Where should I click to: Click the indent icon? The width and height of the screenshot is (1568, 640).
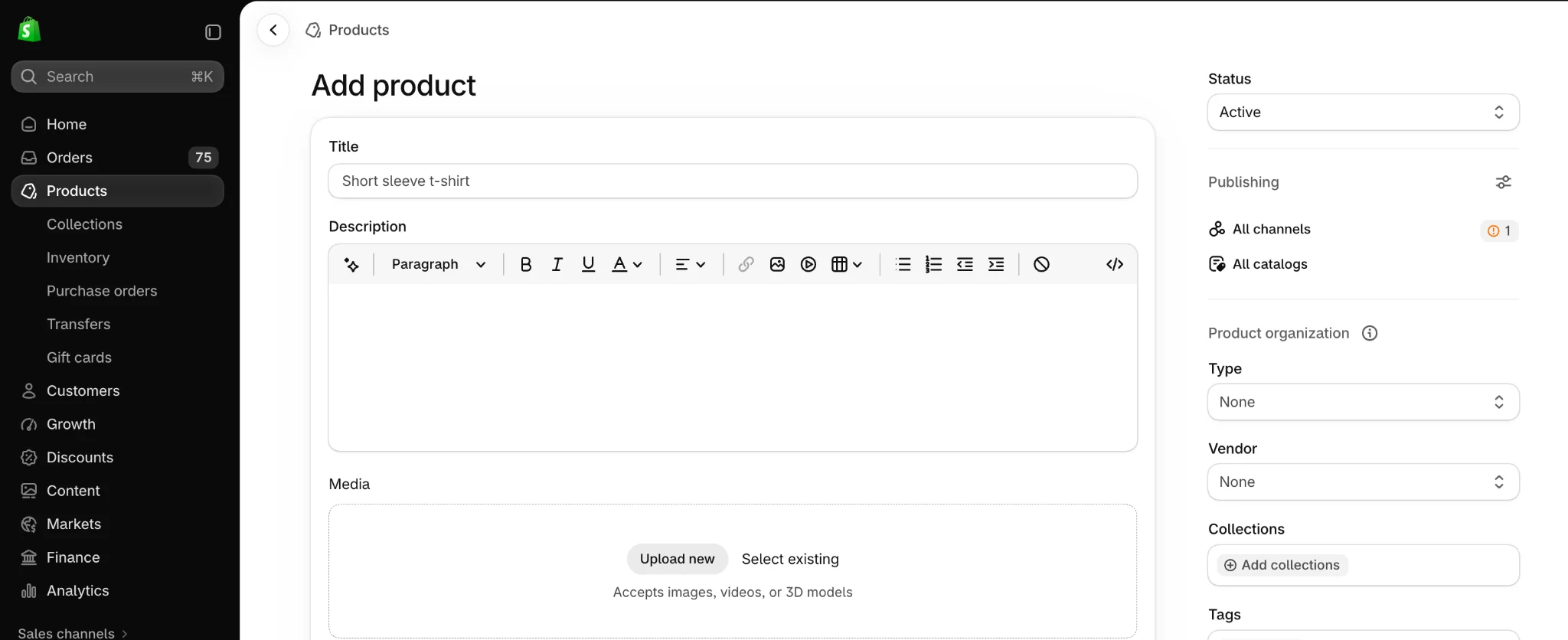pos(996,264)
